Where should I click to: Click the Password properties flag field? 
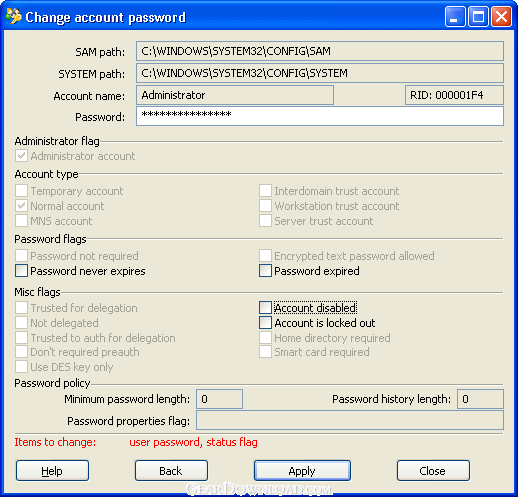(x=350, y=420)
